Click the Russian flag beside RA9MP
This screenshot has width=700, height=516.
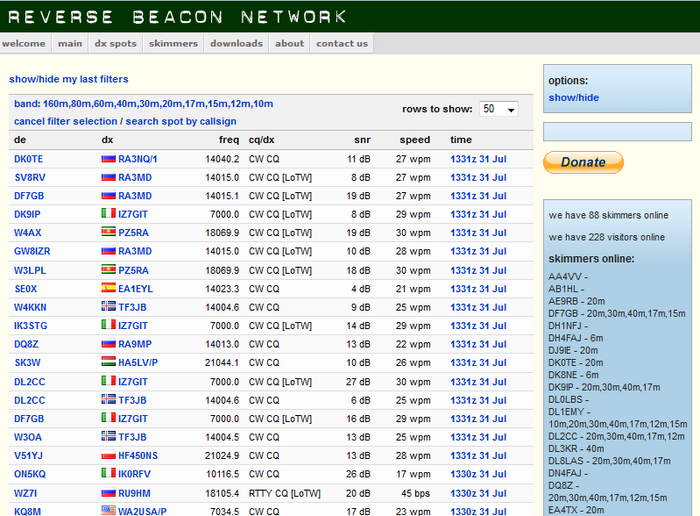(108, 344)
